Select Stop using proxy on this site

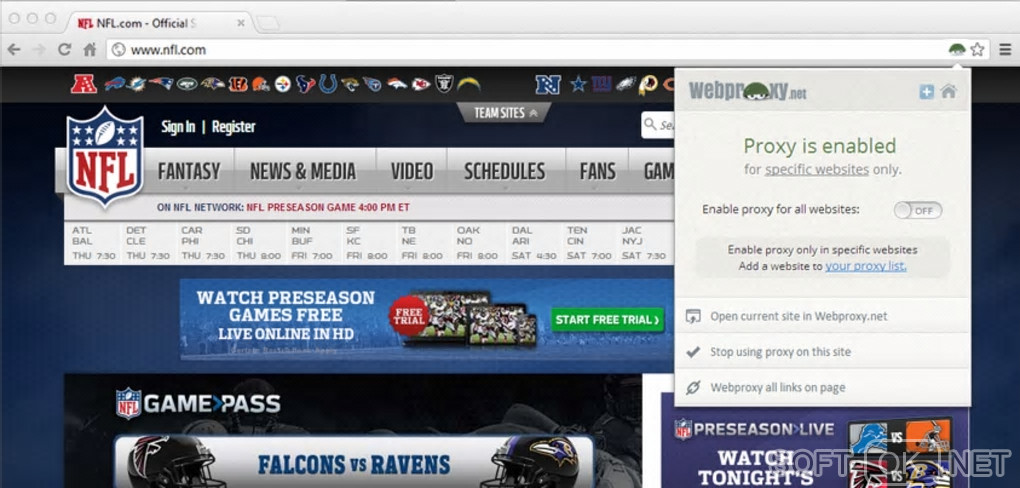[x=822, y=351]
